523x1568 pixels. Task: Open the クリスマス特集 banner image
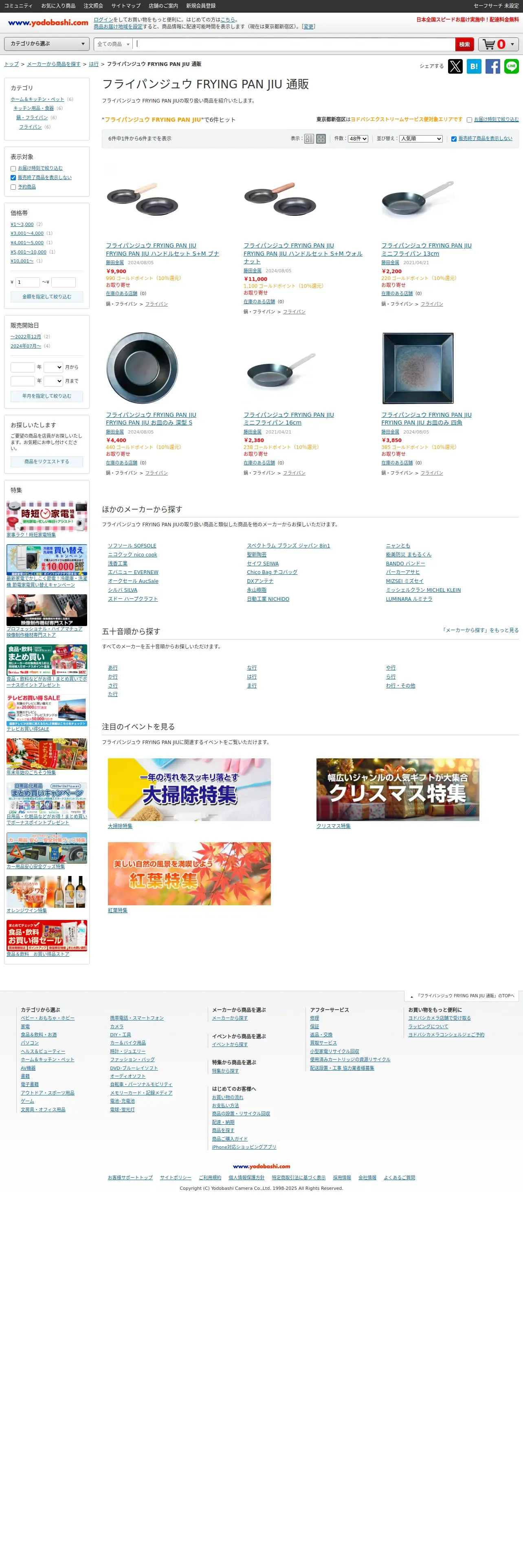[x=398, y=789]
